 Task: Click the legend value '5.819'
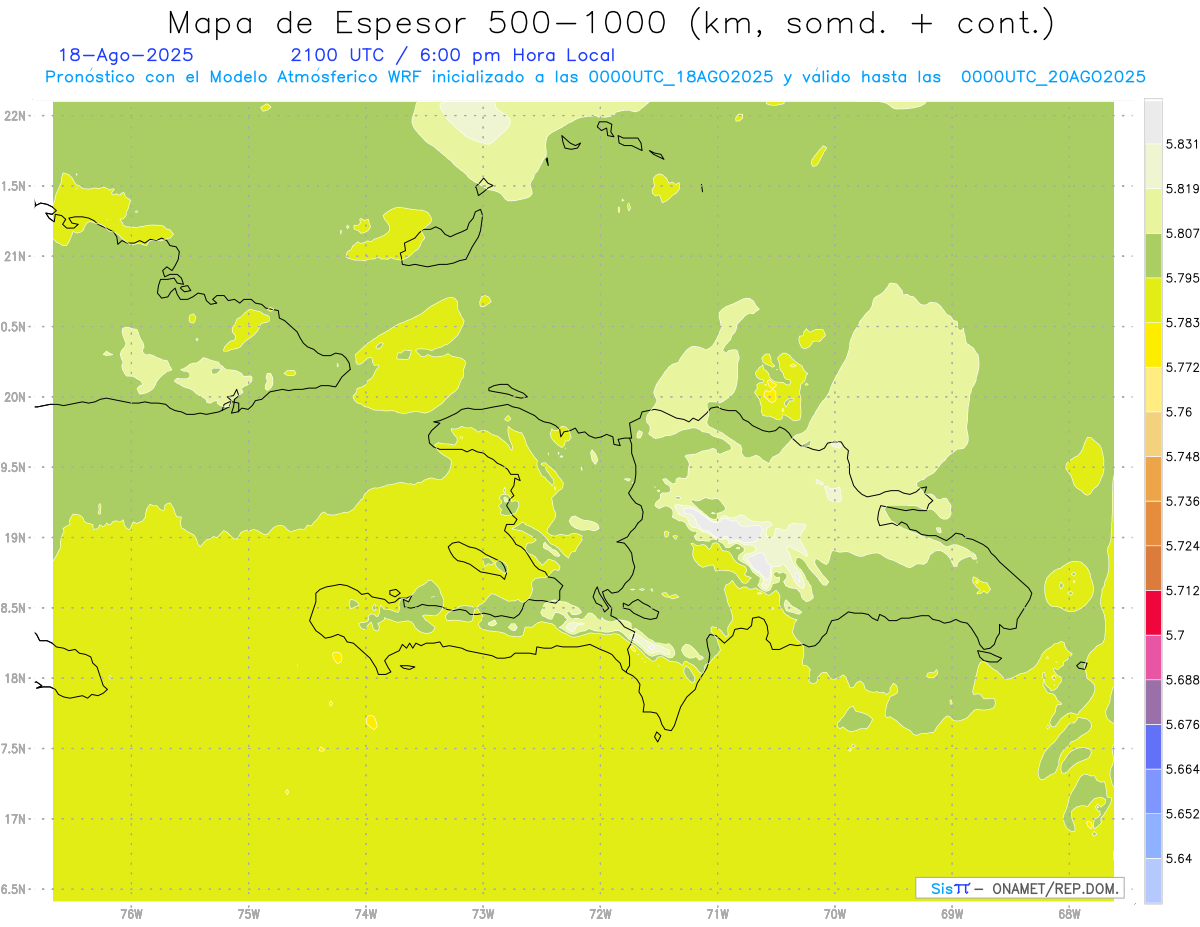pyautogui.click(x=1182, y=189)
